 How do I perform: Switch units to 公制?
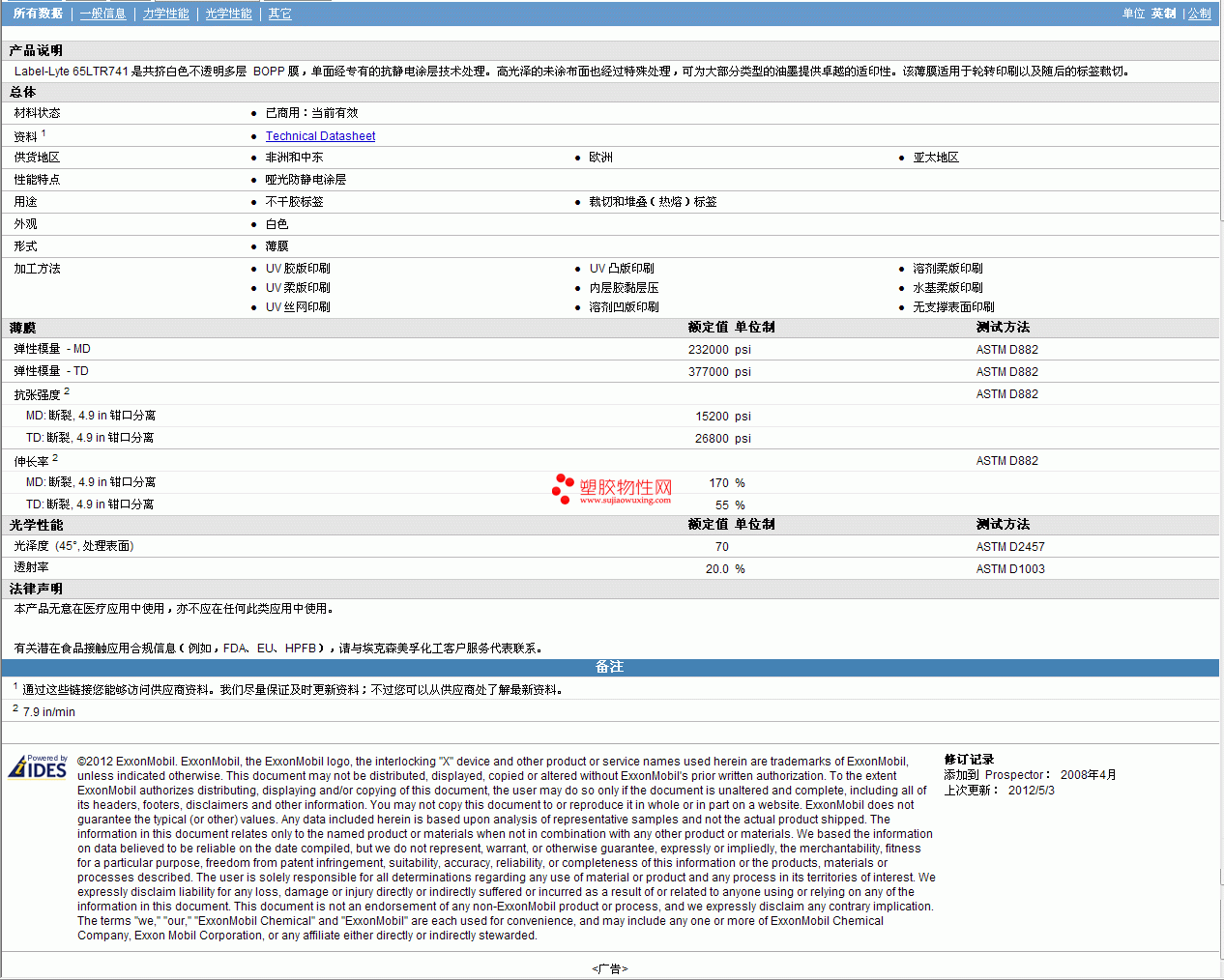pyautogui.click(x=1200, y=14)
